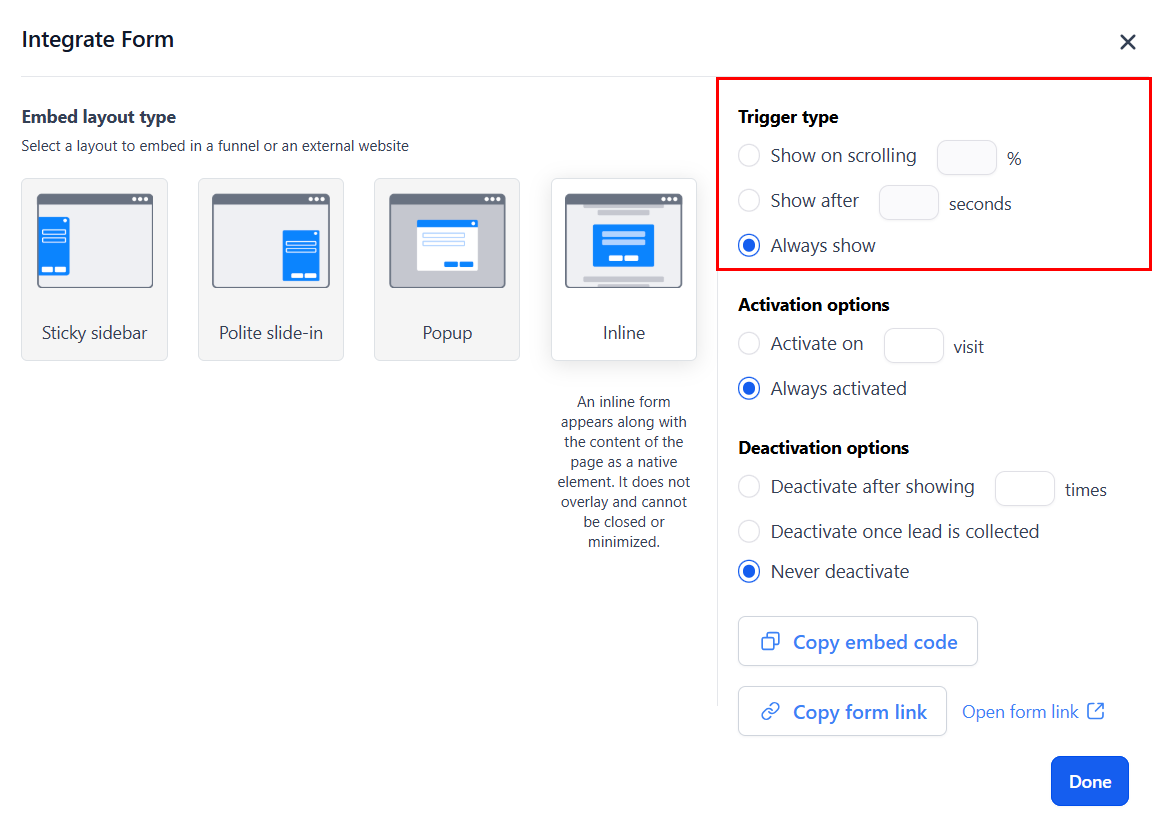This screenshot has height=830, width=1158.
Task: Click the 'Embed layout type' heading
Action: tap(99, 117)
